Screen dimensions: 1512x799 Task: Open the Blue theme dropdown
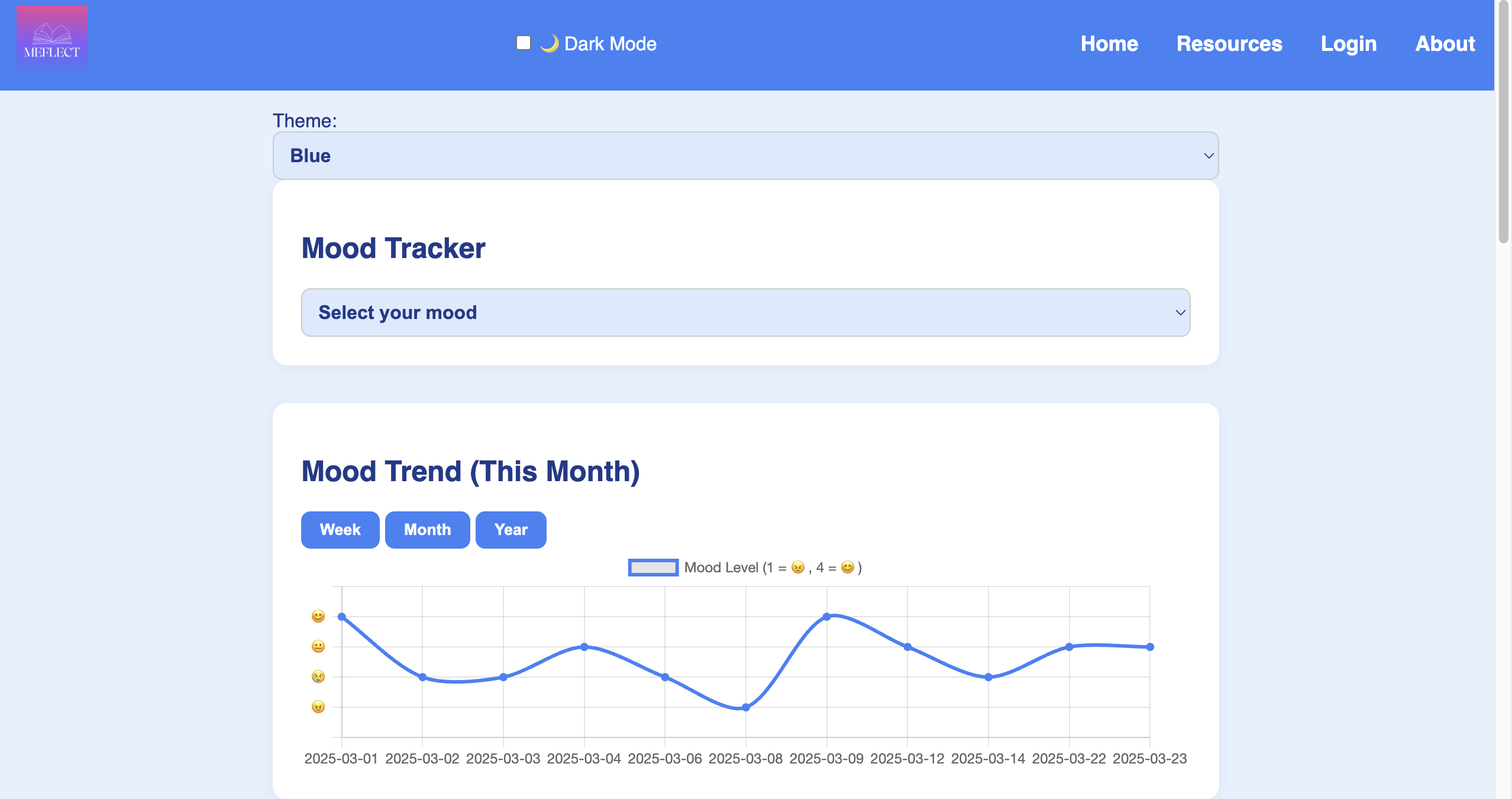(x=745, y=156)
